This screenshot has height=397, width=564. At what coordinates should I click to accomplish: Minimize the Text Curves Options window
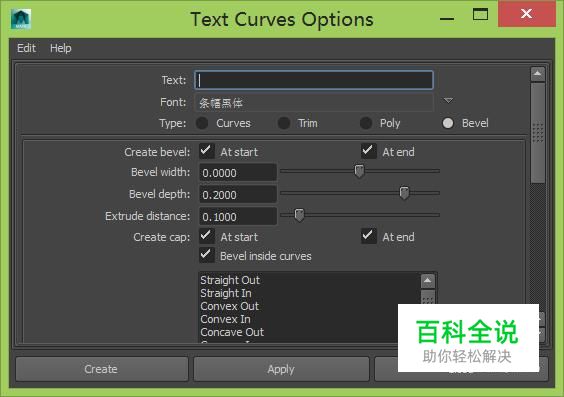tap(447, 18)
